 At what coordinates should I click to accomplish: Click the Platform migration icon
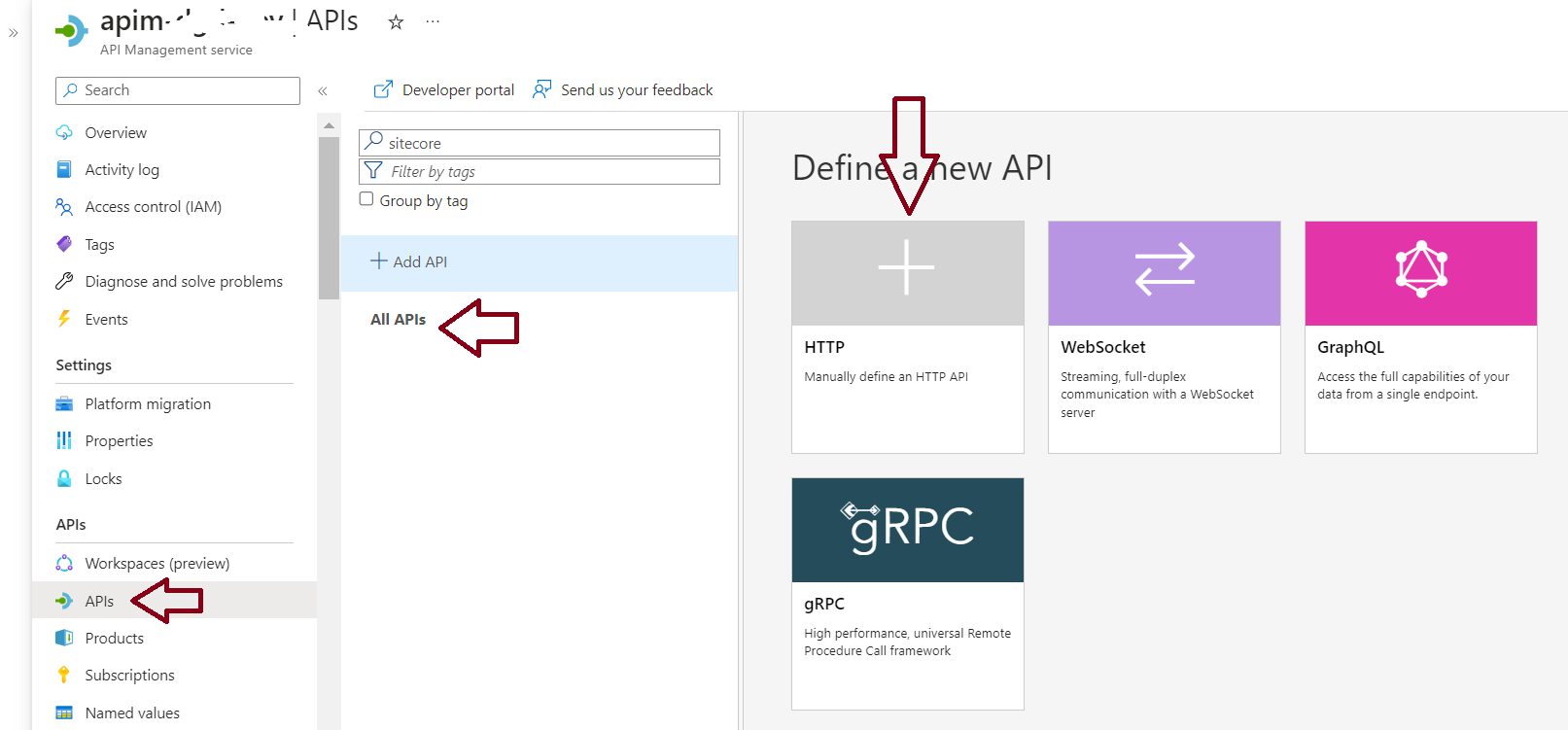point(64,403)
